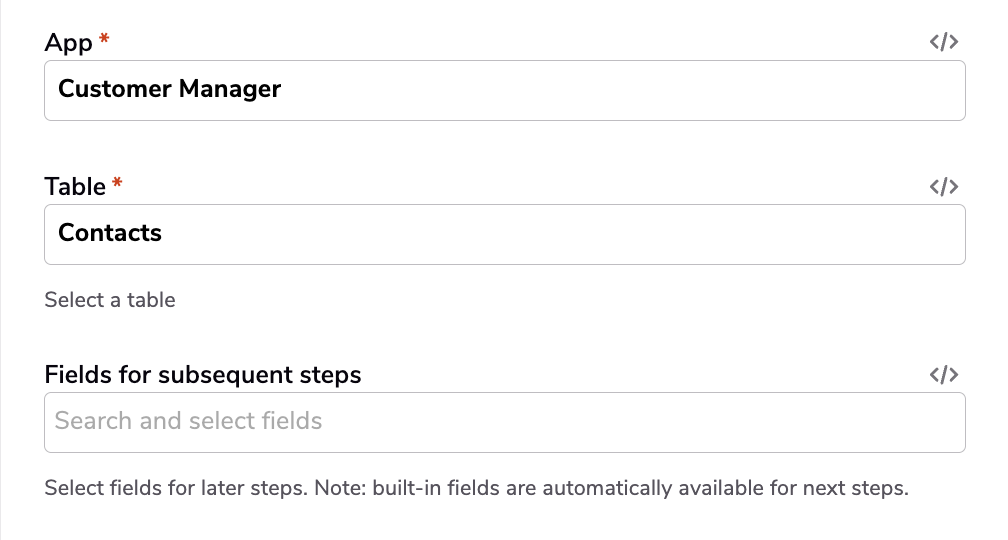
Task: Click the words 'Select fields for later steps'
Action: [x=176, y=488]
